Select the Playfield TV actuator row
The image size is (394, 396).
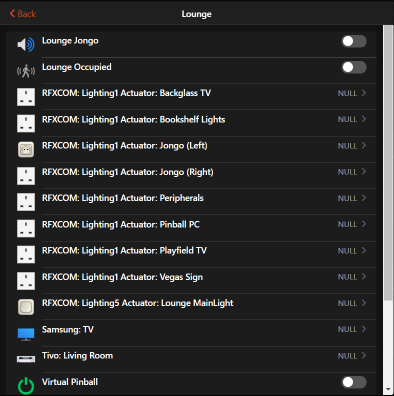[191, 254]
